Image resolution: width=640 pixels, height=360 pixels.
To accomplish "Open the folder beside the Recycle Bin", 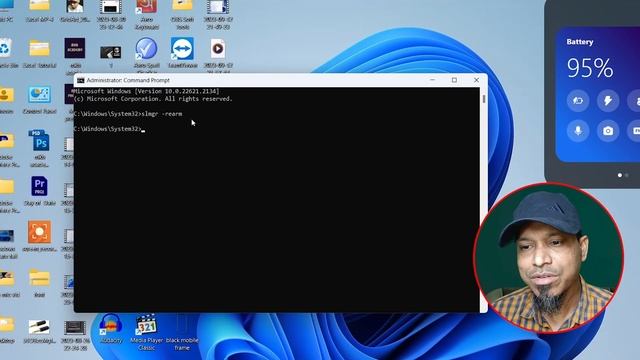I will pyautogui.click(x=39, y=49).
